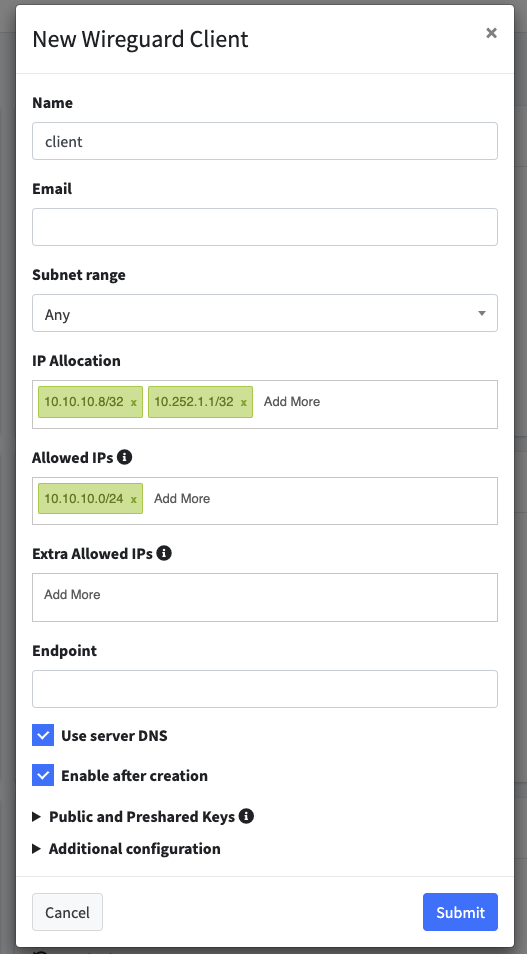
Task: Disable the Use server DNS checkbox
Action: tap(43, 735)
